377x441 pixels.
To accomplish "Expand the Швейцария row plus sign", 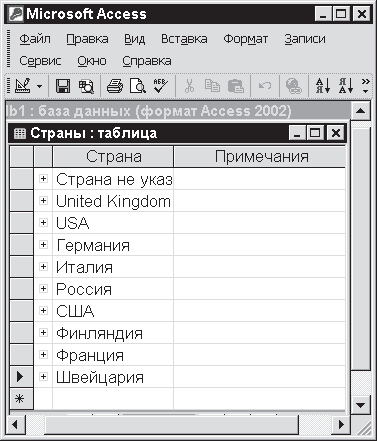I will 43,377.
